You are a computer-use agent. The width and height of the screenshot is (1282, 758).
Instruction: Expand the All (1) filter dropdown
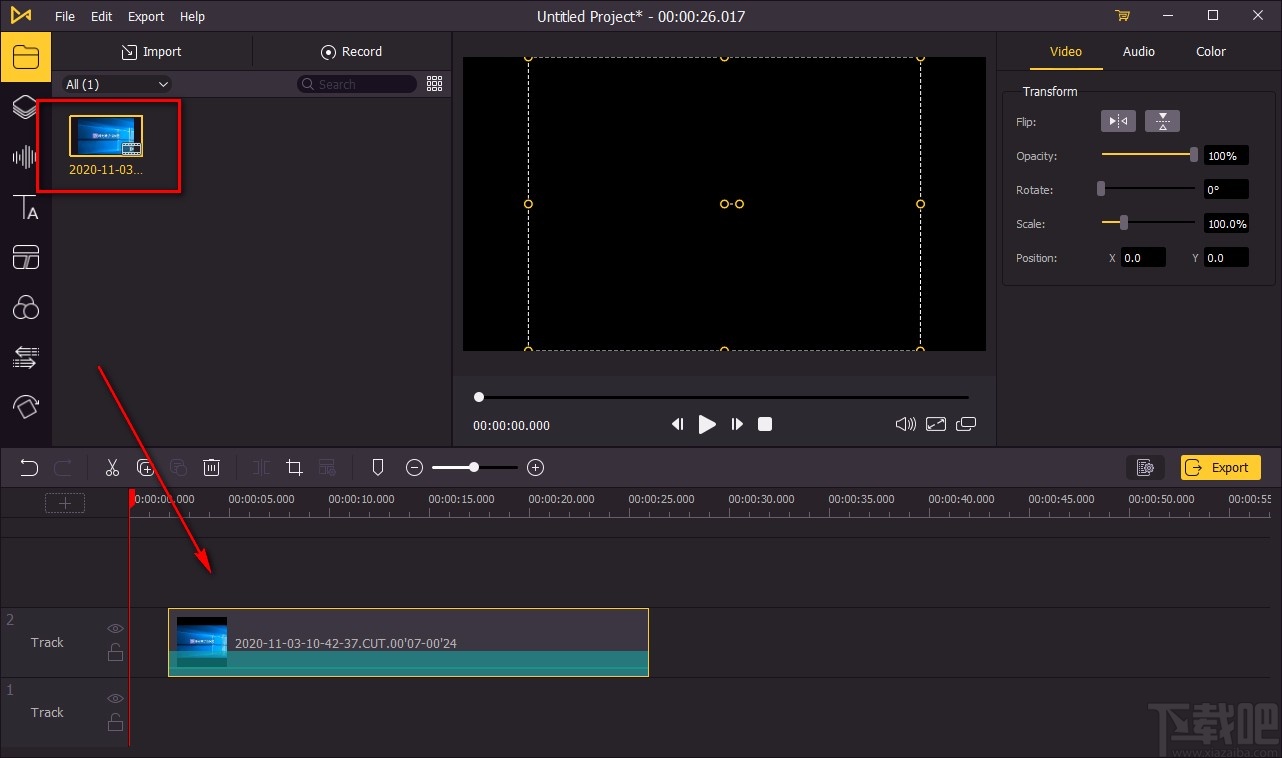(x=117, y=85)
